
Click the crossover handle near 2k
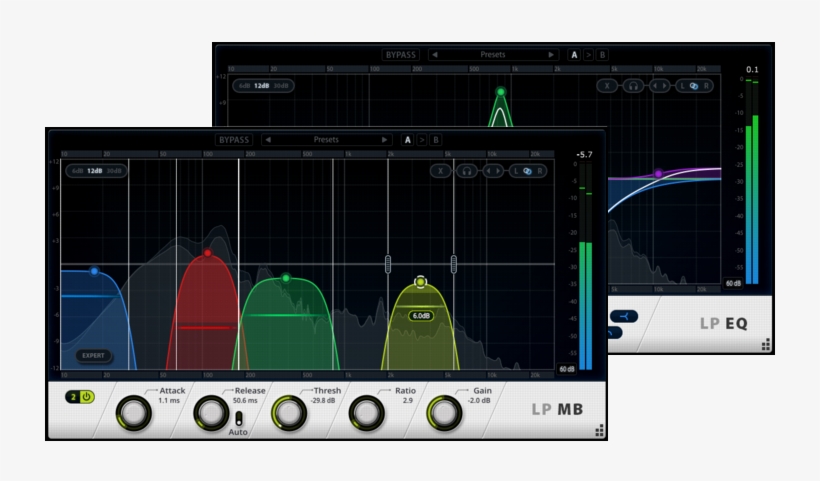(x=388, y=264)
